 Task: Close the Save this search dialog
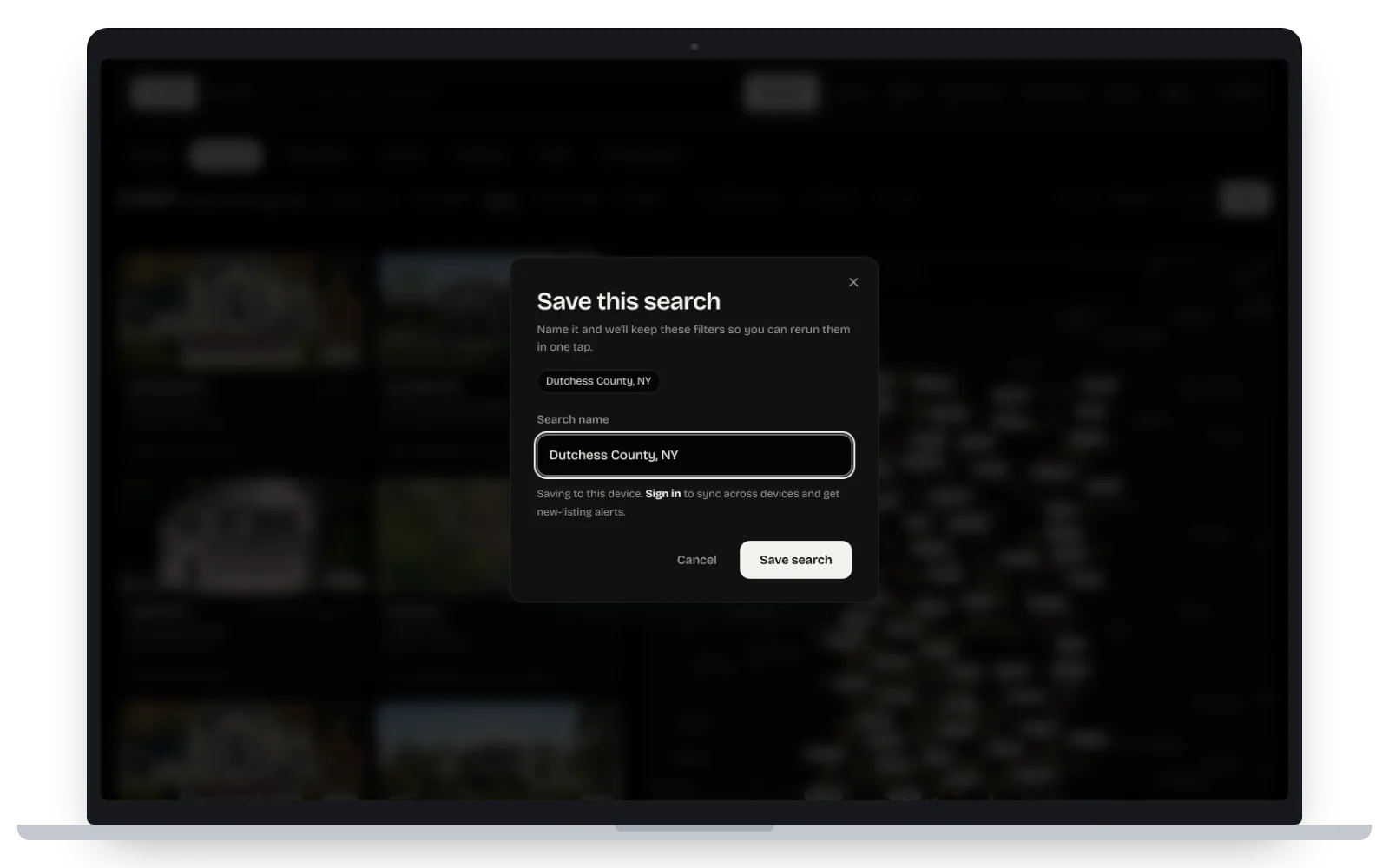853,282
